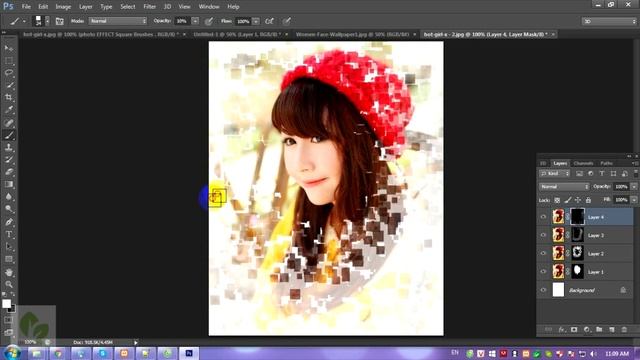The width and height of the screenshot is (640, 360).
Task: Open the Window menu
Action: (x=209, y=7)
